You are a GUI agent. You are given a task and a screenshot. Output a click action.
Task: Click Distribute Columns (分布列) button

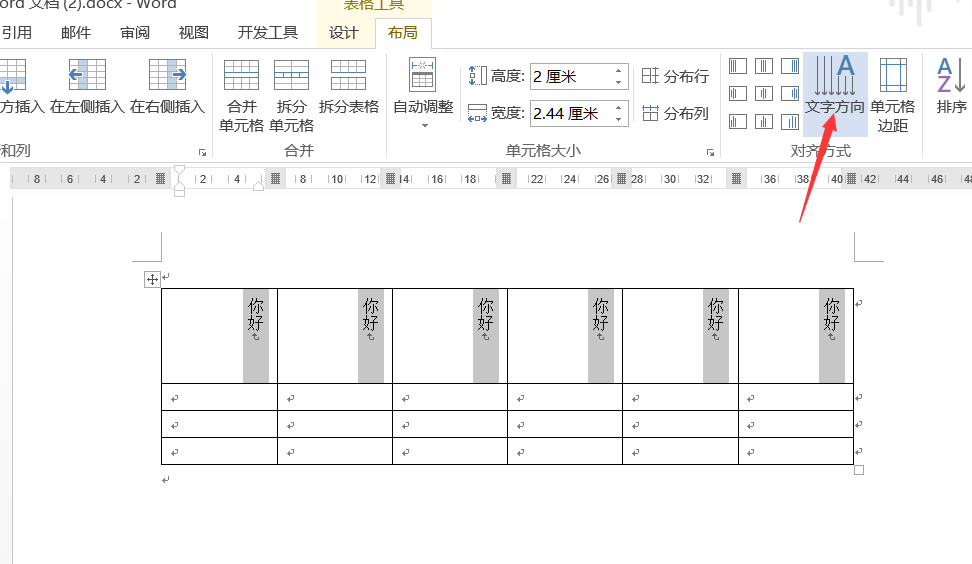(675, 113)
